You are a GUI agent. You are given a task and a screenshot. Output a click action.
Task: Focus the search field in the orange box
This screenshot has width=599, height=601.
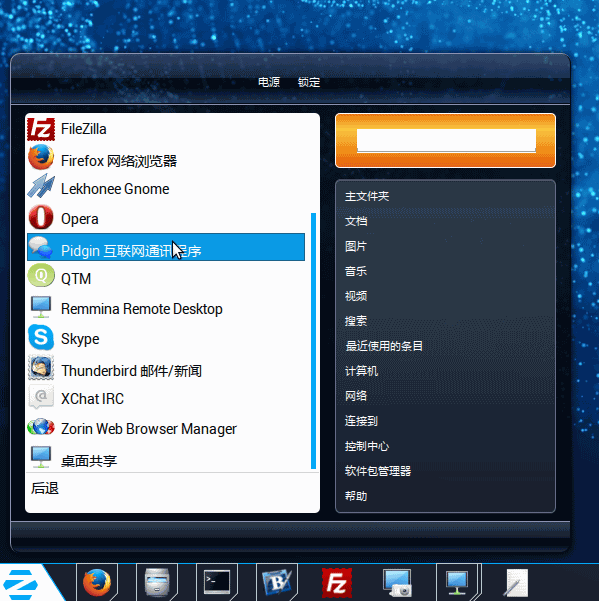(446, 140)
